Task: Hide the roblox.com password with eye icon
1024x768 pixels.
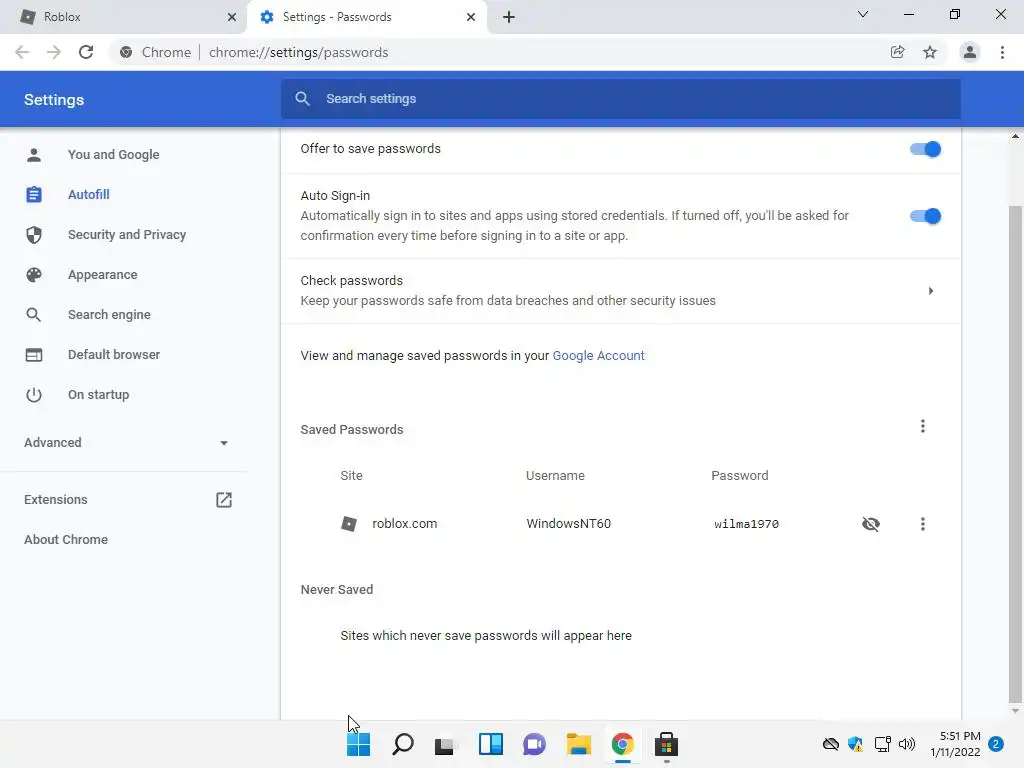Action: (871, 524)
